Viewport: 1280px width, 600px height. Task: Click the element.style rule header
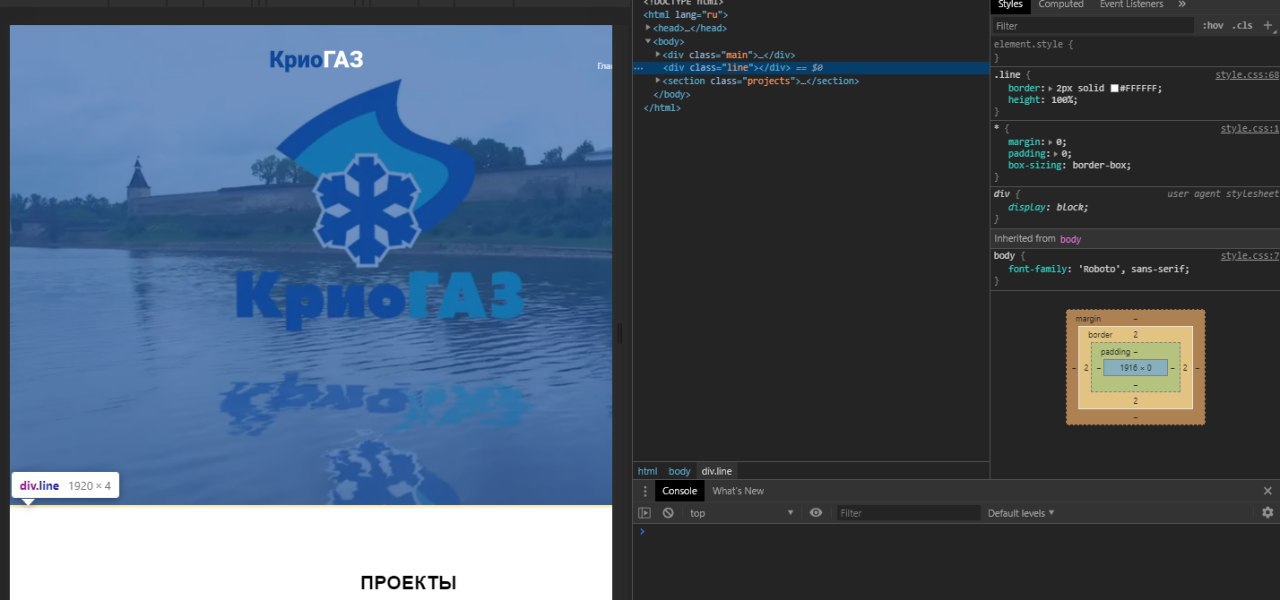tap(1034, 45)
